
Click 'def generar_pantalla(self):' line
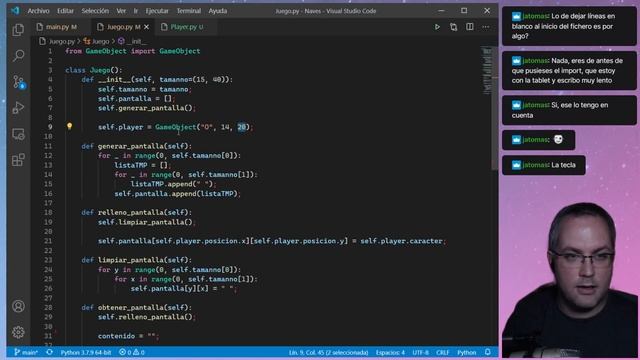coord(136,146)
